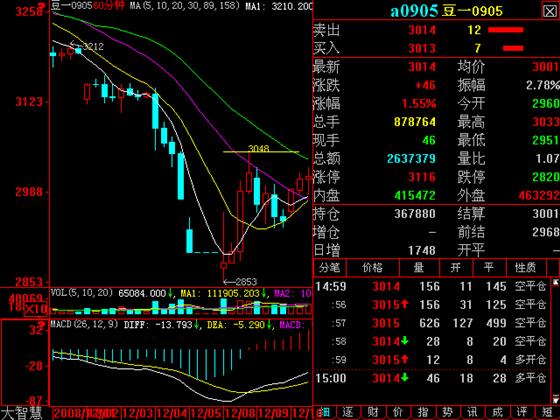The width and height of the screenshot is (560, 420).
Task: Open the 评 commentary tab
Action: tap(522, 413)
